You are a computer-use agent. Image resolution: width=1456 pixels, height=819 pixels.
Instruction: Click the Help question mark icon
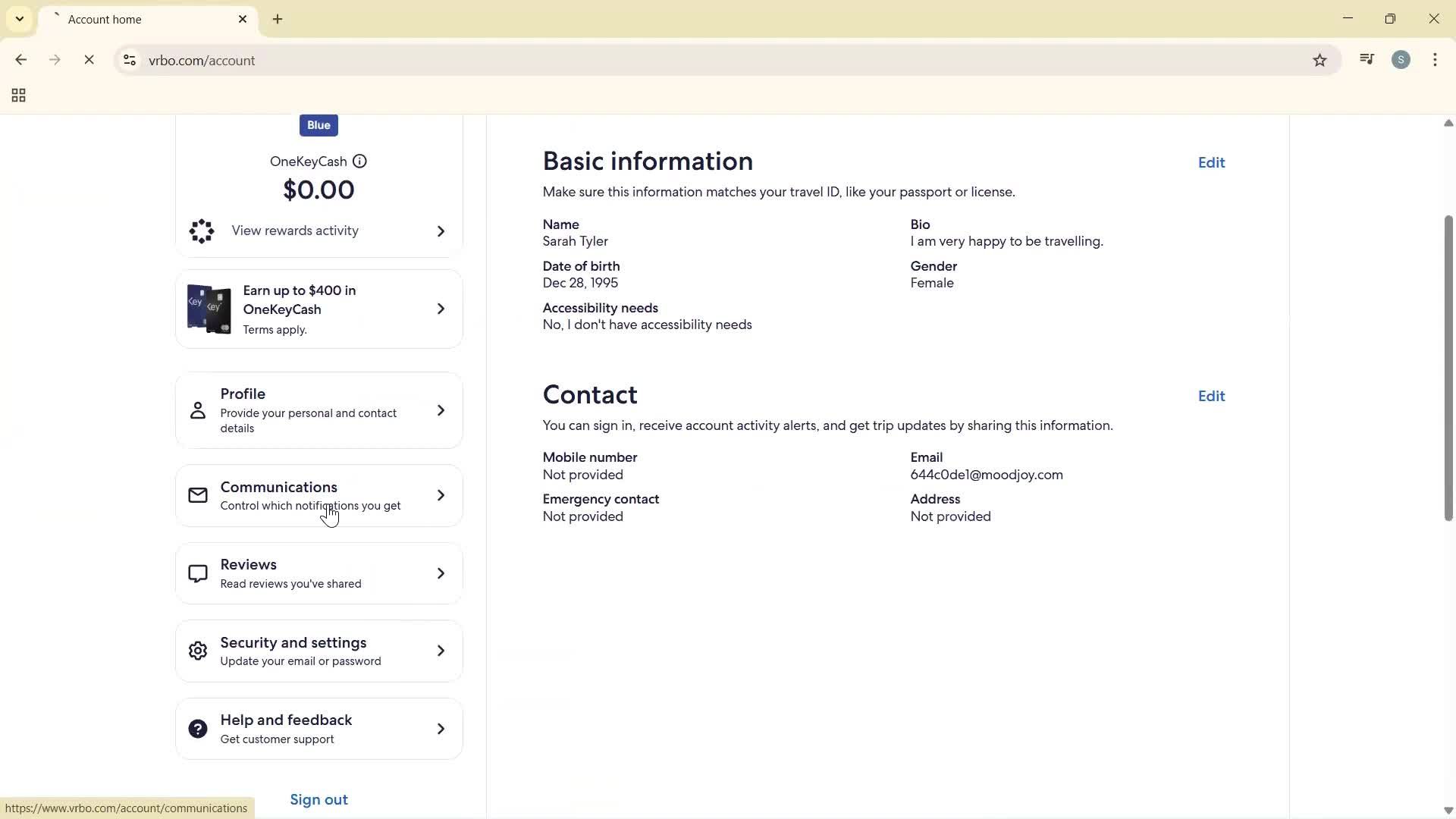tap(197, 728)
